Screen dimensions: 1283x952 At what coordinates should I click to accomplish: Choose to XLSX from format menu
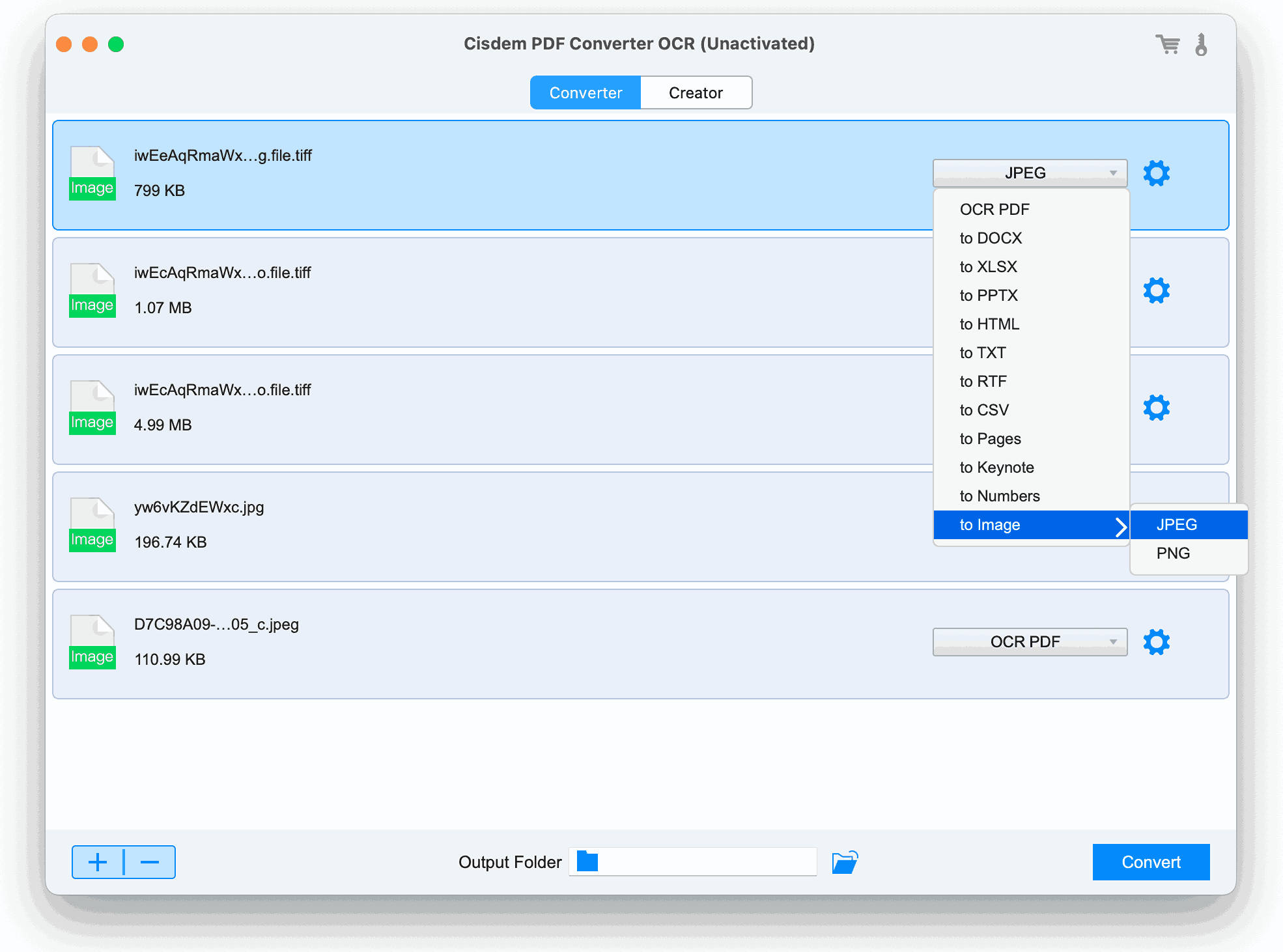point(1031,267)
